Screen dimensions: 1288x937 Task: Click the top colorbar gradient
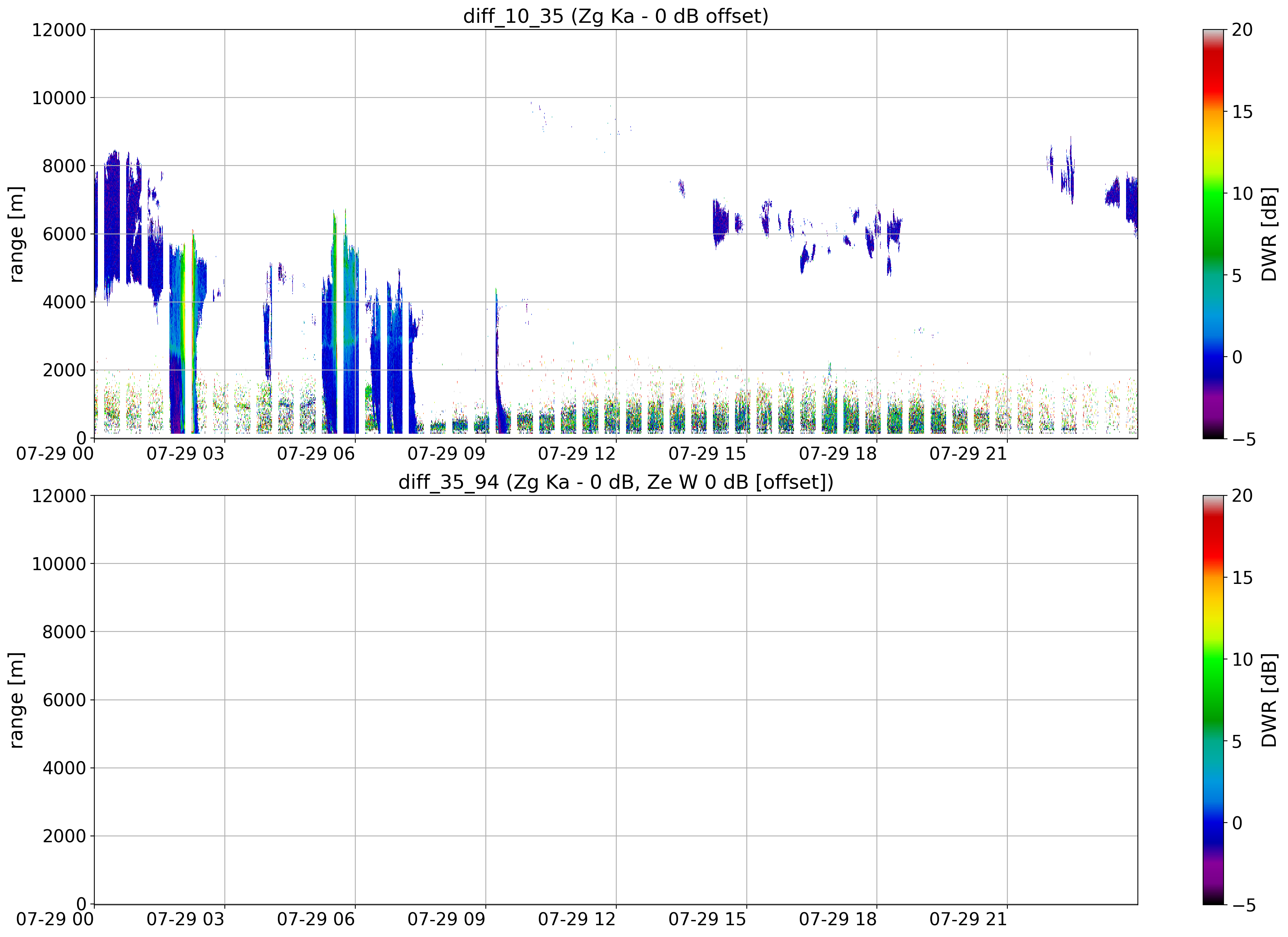click(x=1213, y=234)
